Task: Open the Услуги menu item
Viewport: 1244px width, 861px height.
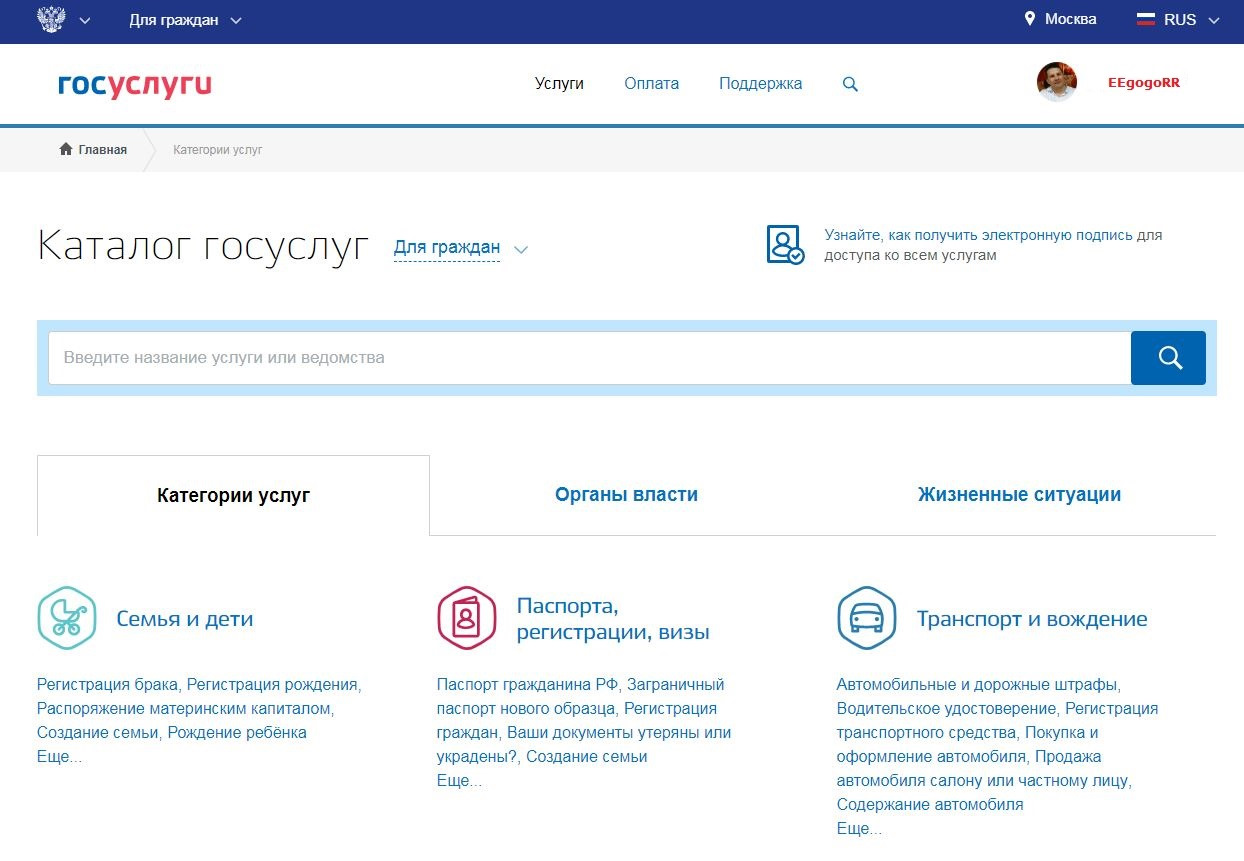Action: (x=559, y=84)
